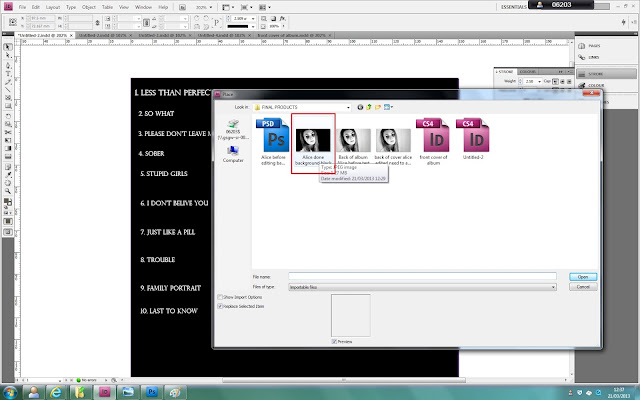
Task: Open the View Menu dropdown in Place dialog
Action: (x=388, y=107)
